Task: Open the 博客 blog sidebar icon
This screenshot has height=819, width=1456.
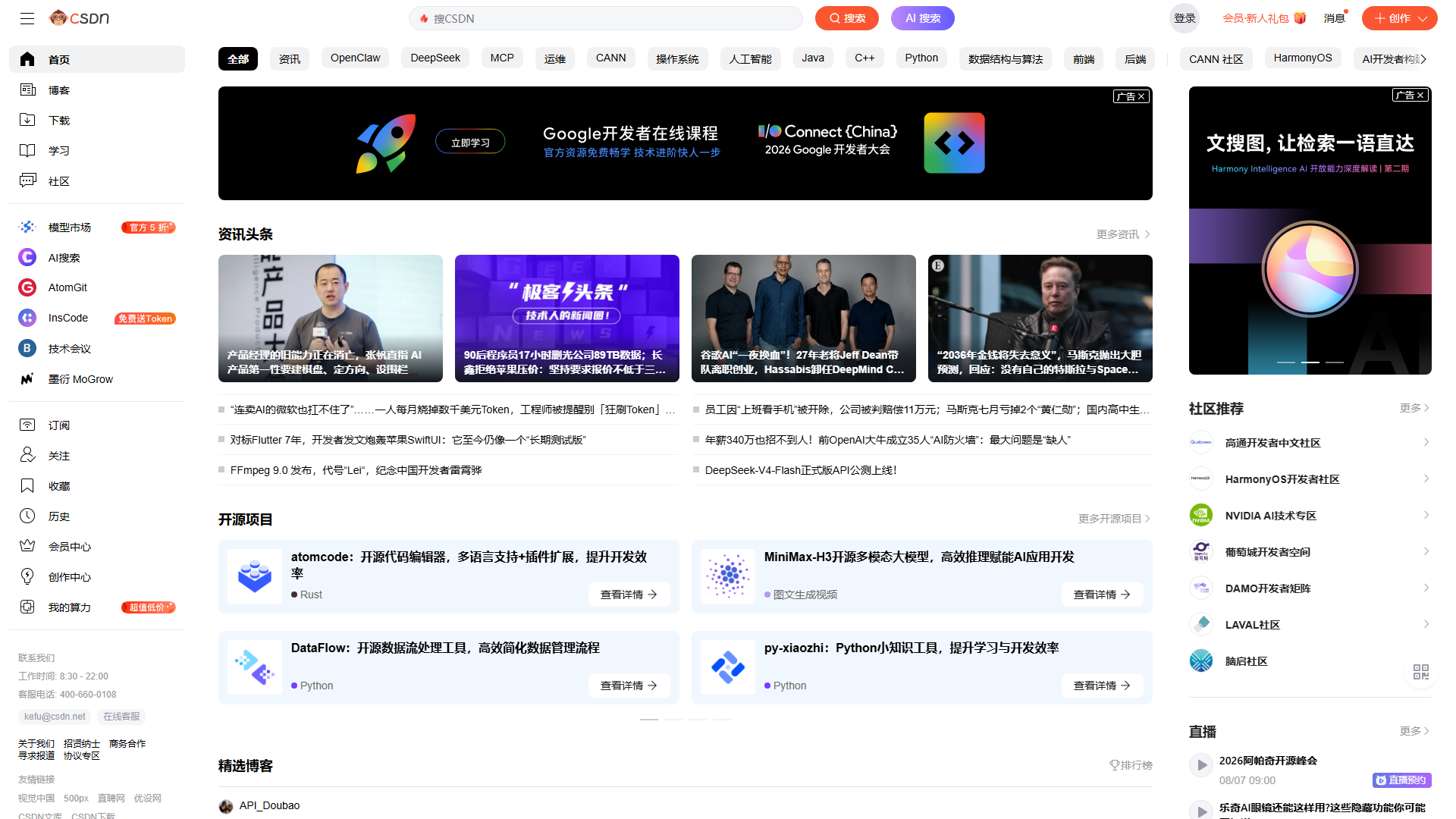Action: (27, 90)
